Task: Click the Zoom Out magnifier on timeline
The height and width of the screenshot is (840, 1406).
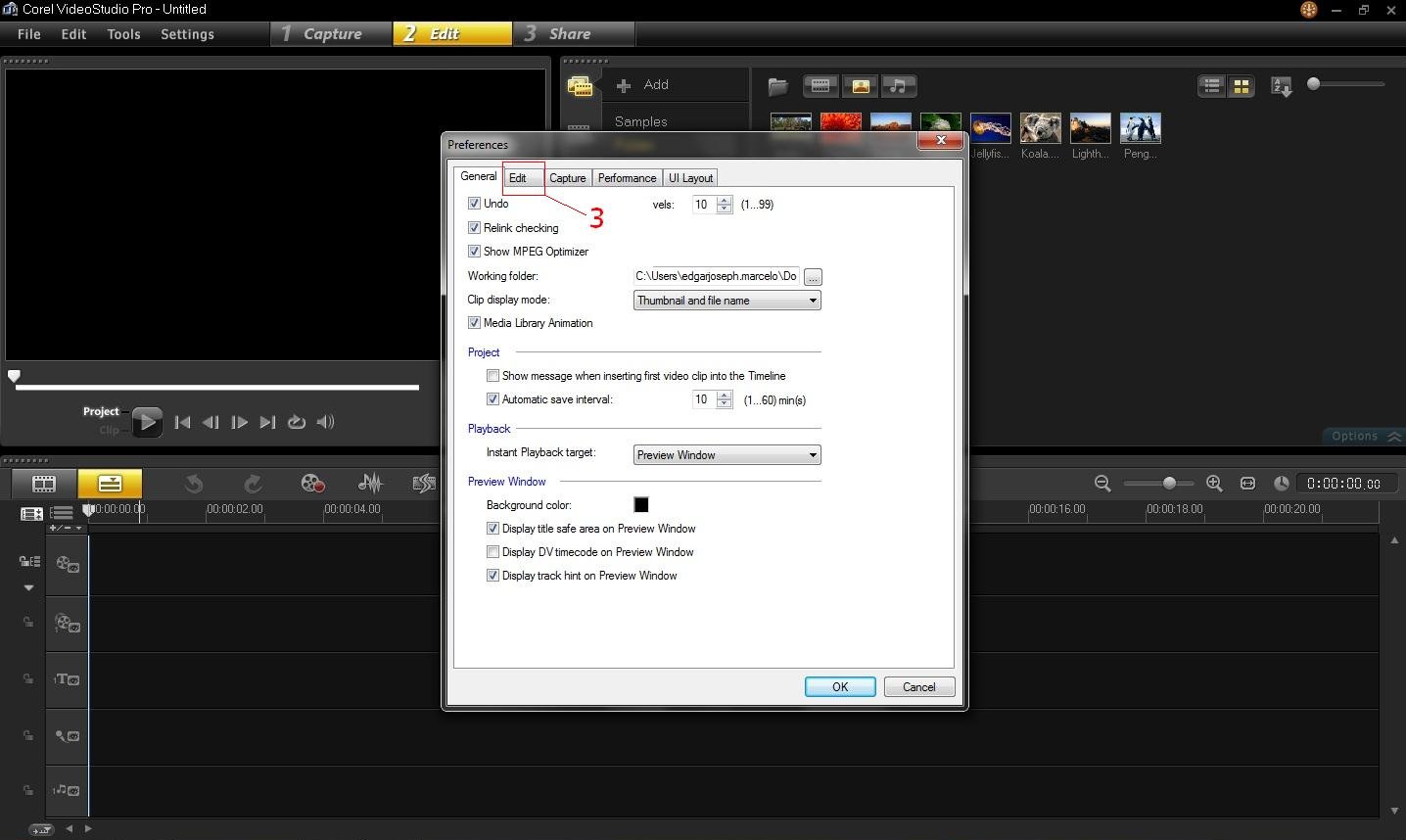Action: click(x=1102, y=483)
